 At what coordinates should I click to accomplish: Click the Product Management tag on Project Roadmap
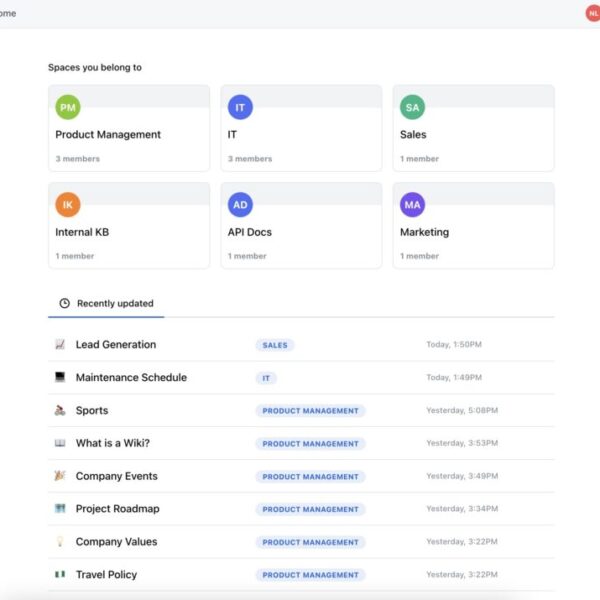pos(310,510)
